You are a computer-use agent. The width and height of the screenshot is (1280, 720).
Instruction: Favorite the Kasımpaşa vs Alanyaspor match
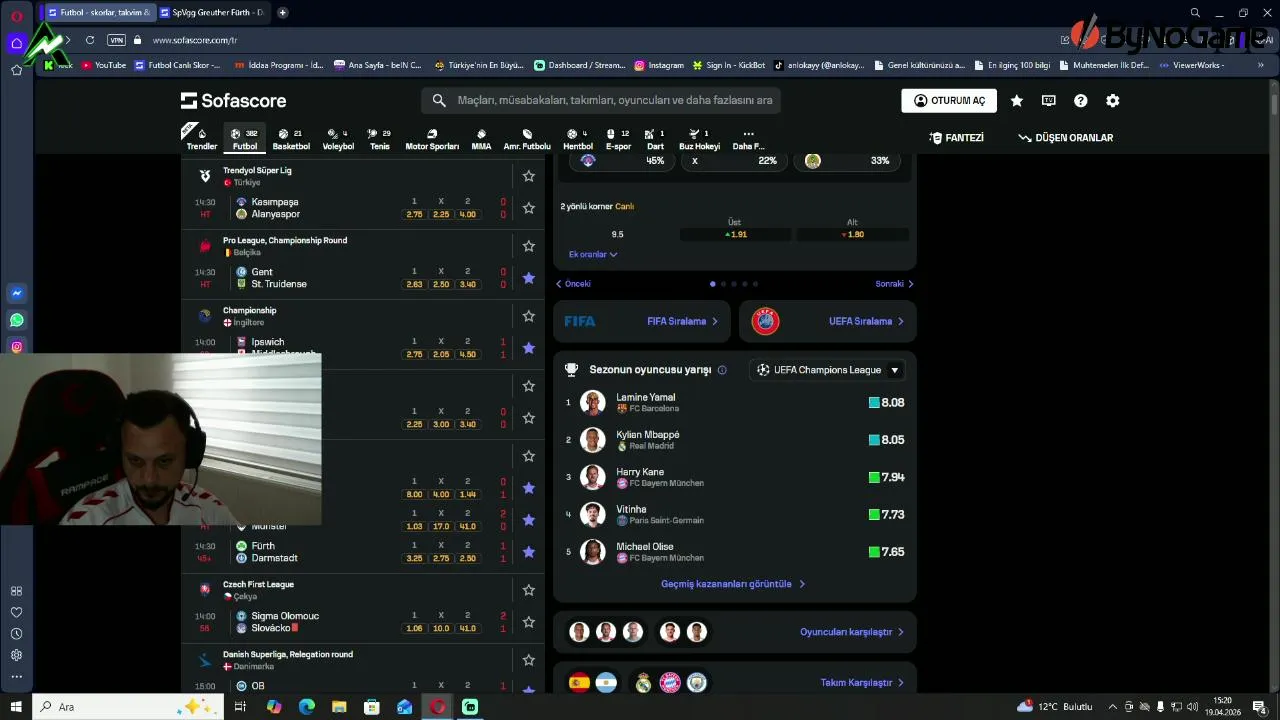tap(529, 208)
